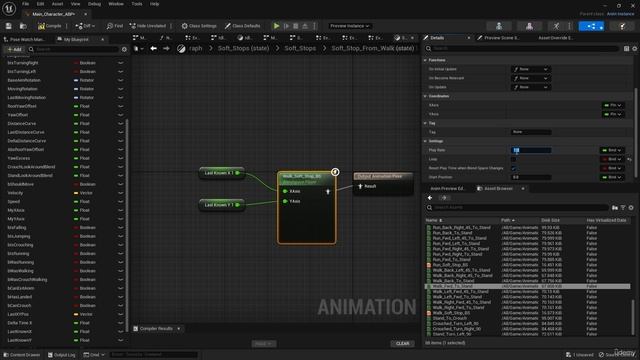Screen dimensions: 640x360
Task: Collapse the Settings section
Action: pos(425,141)
